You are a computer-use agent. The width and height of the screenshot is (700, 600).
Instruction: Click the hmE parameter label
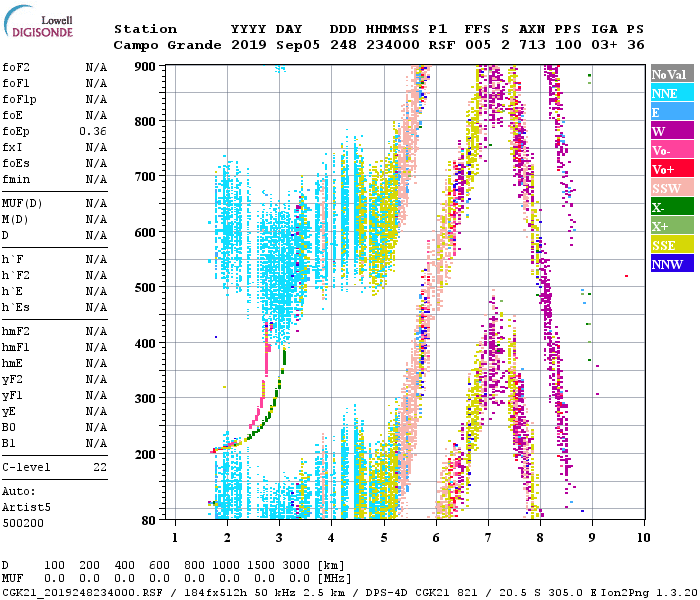pyautogui.click(x=12, y=363)
